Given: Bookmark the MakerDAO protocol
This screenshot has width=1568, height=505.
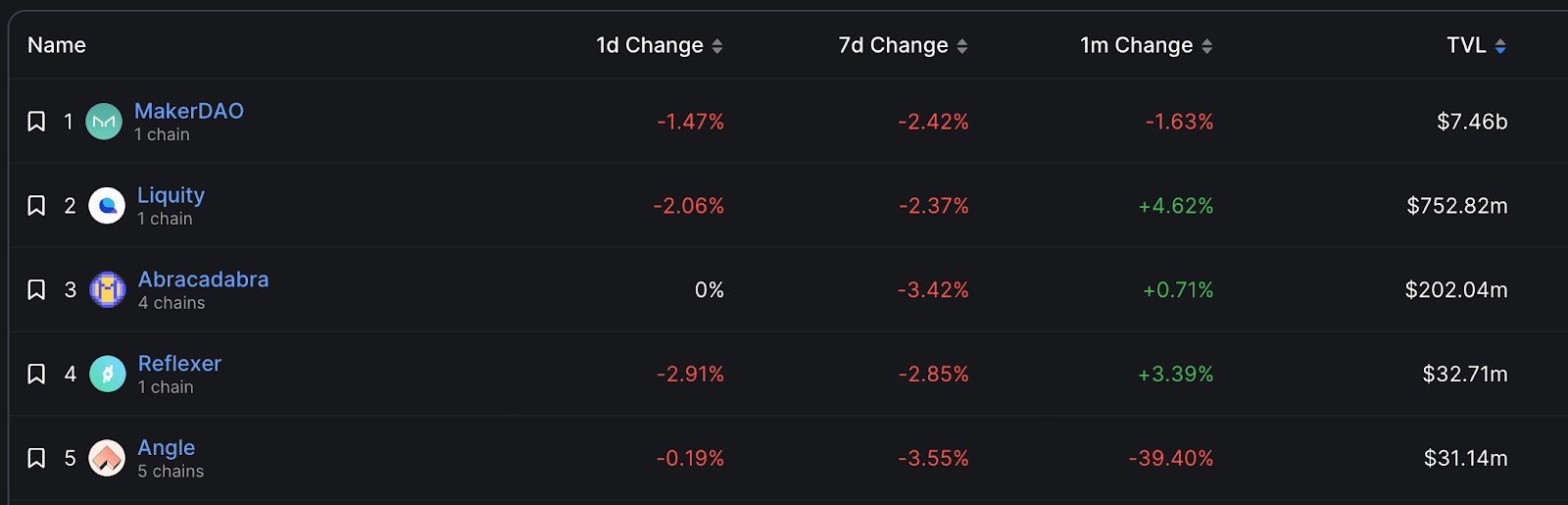Looking at the screenshot, I should (x=36, y=122).
